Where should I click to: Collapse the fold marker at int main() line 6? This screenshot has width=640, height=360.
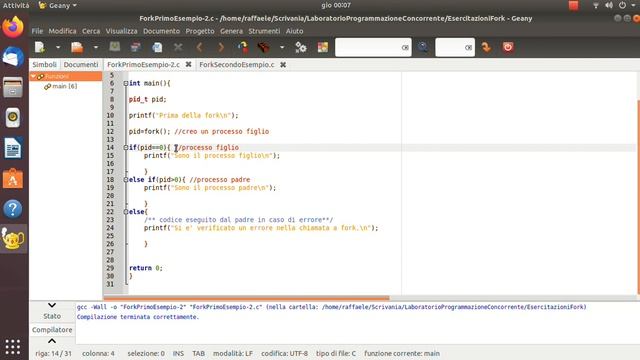[x=126, y=83]
